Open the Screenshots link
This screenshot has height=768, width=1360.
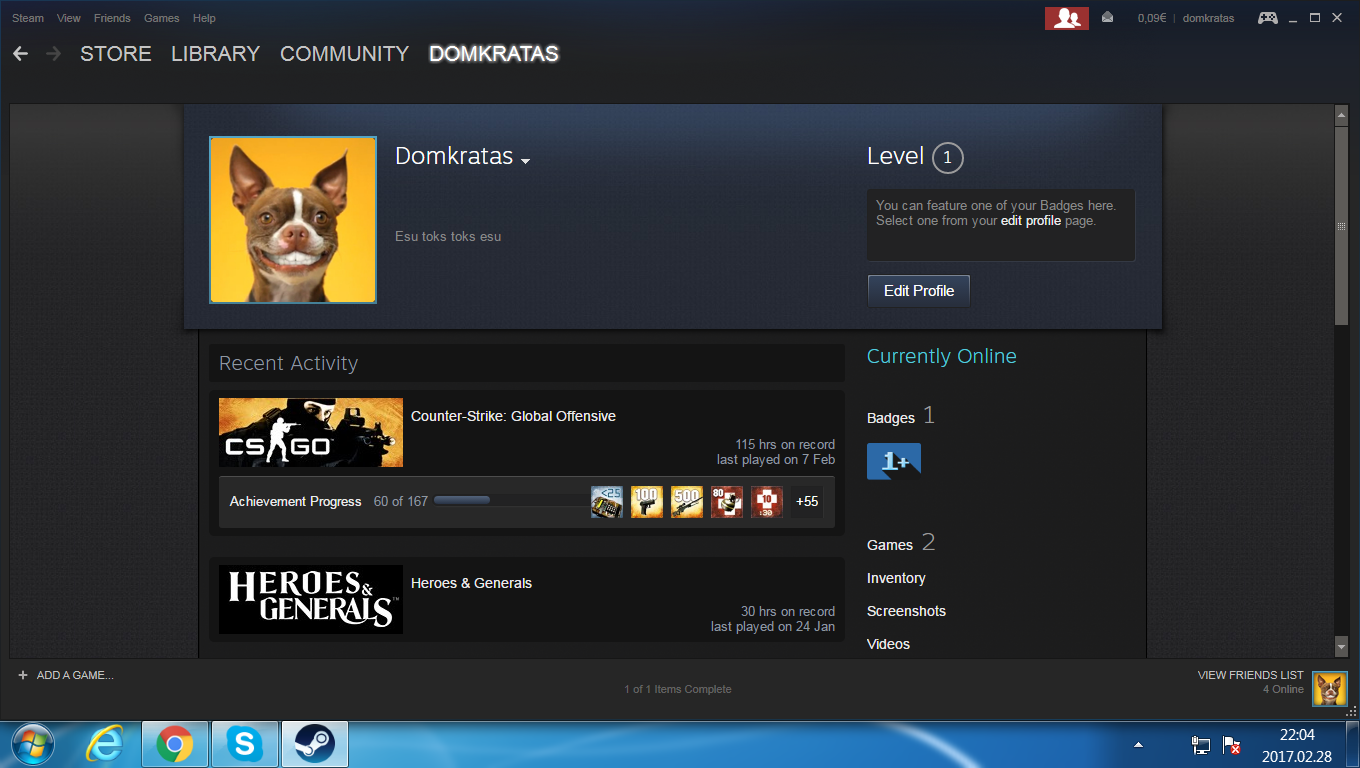click(906, 611)
